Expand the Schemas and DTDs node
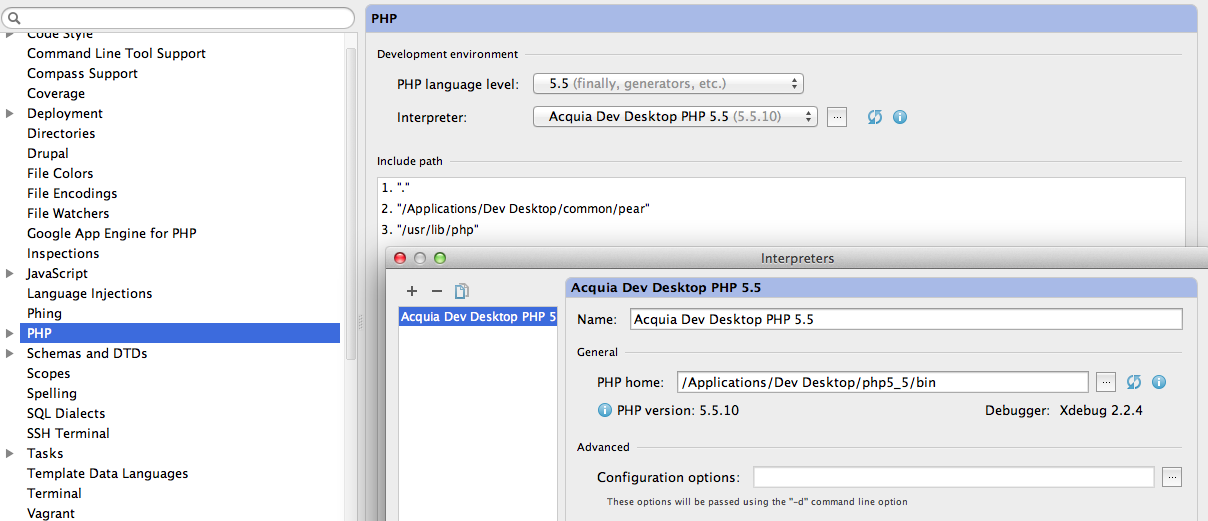The image size is (1208, 521). pyautogui.click(x=10, y=354)
